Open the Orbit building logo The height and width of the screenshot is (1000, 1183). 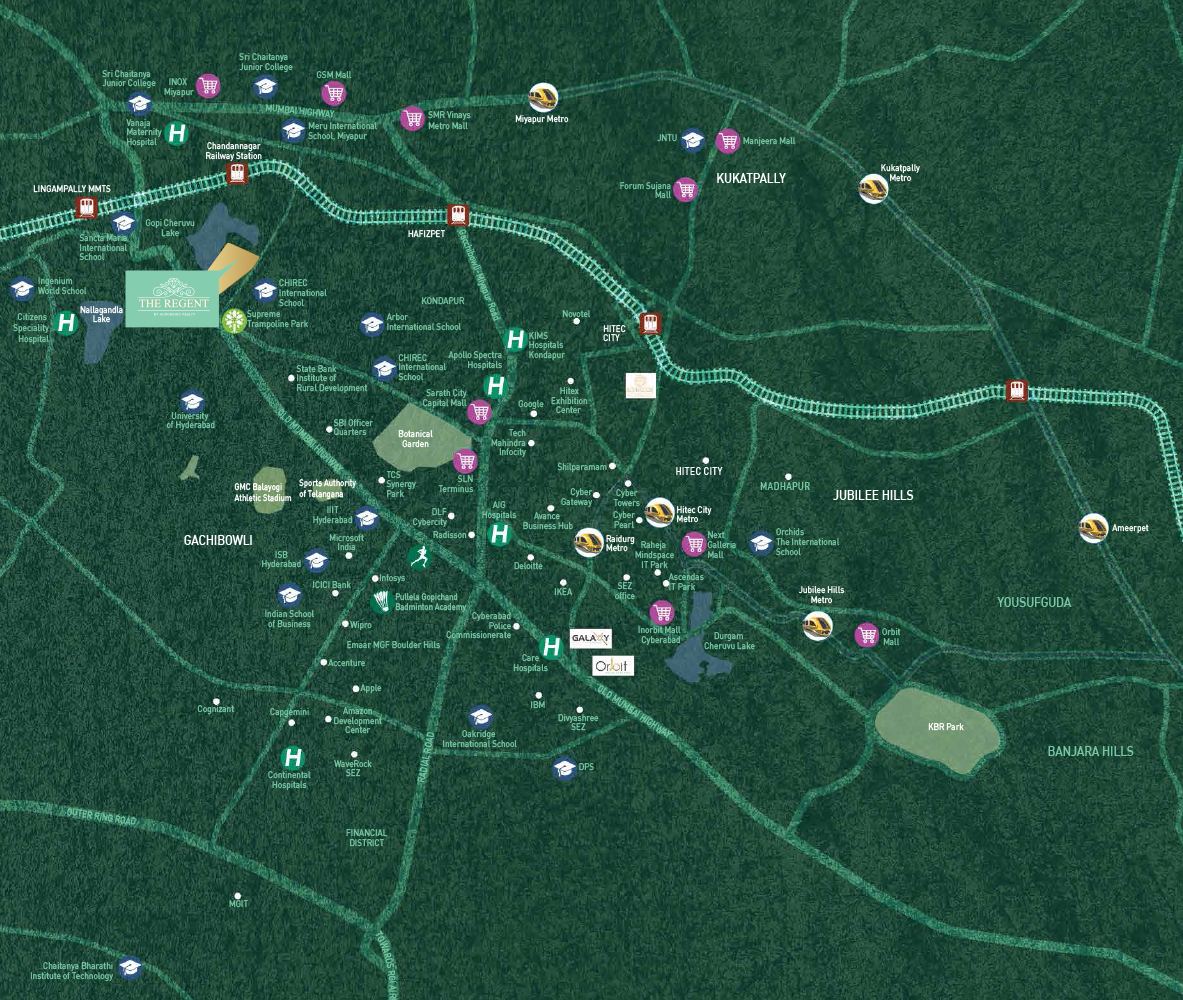coord(612,665)
